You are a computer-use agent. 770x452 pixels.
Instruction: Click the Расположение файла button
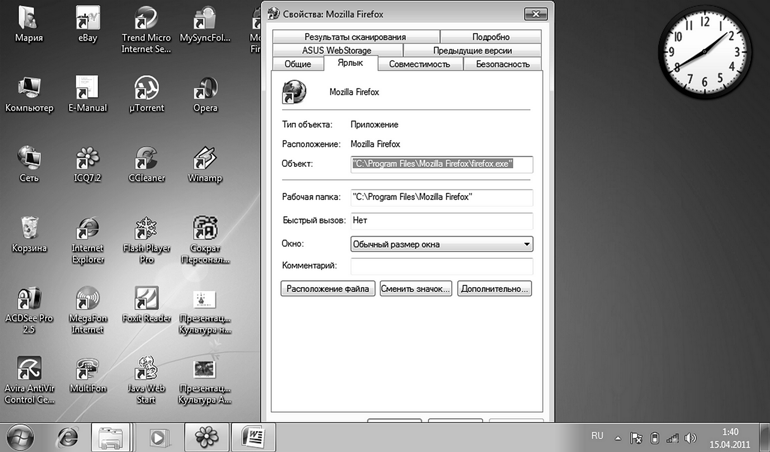(327, 289)
